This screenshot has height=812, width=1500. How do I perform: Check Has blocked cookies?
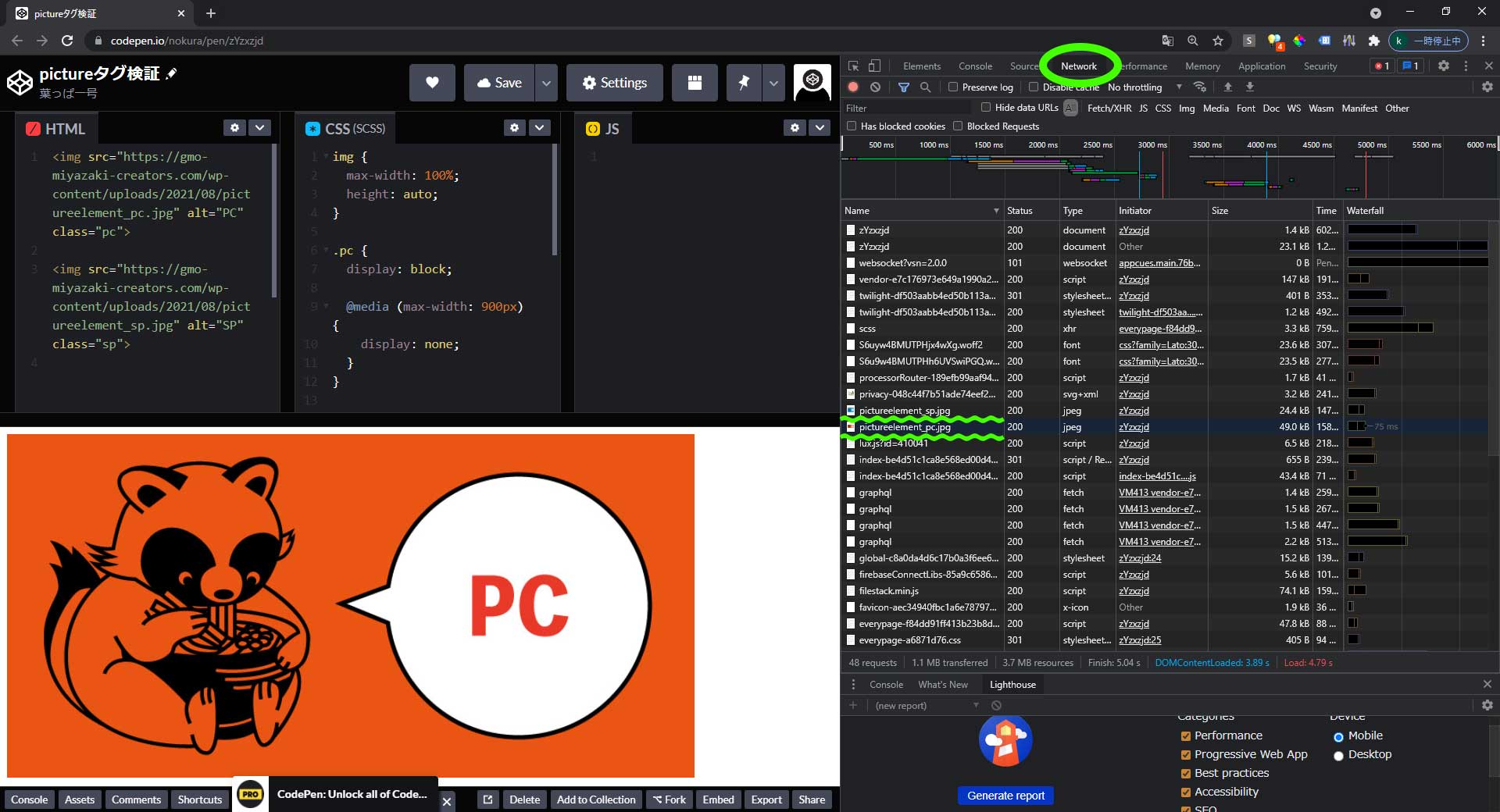(x=852, y=126)
